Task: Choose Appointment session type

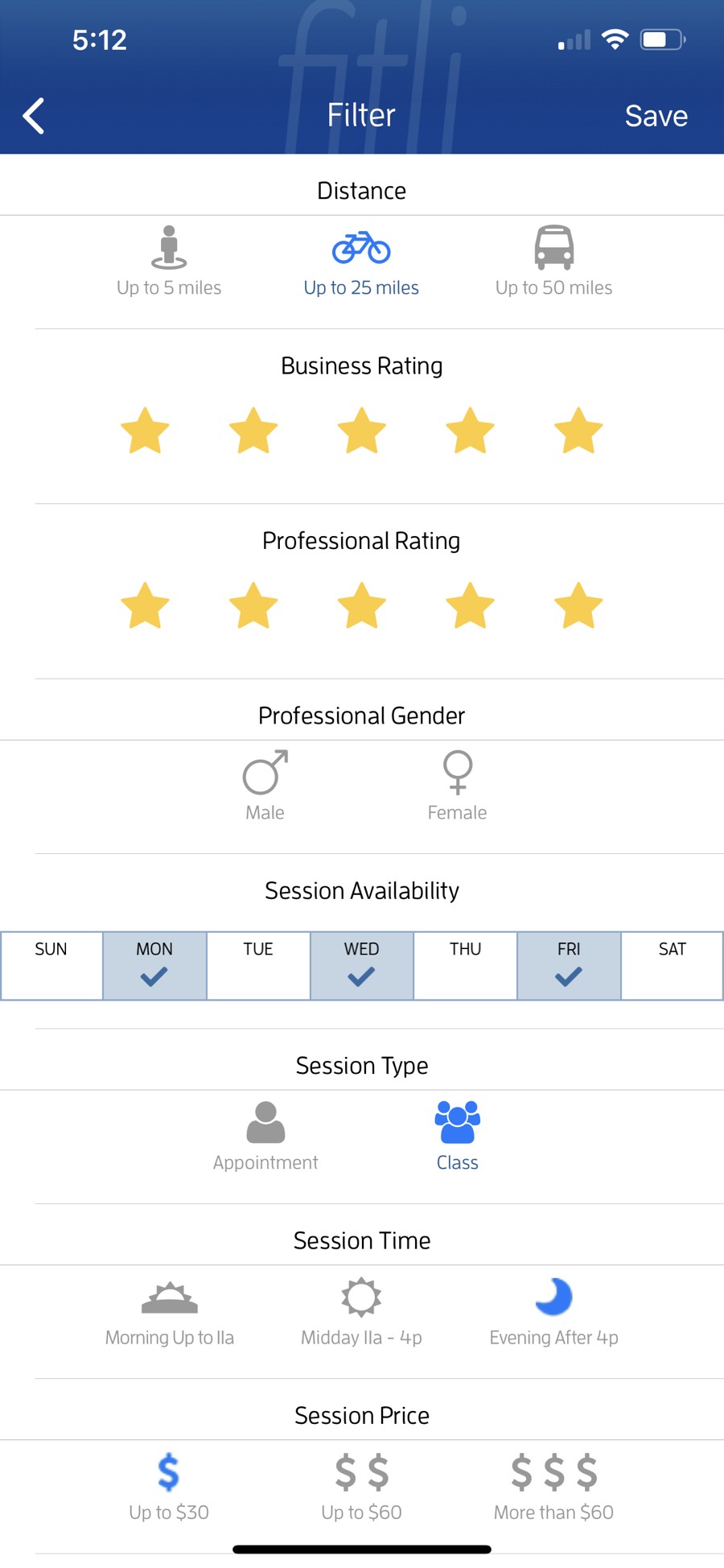Action: pos(265,1123)
